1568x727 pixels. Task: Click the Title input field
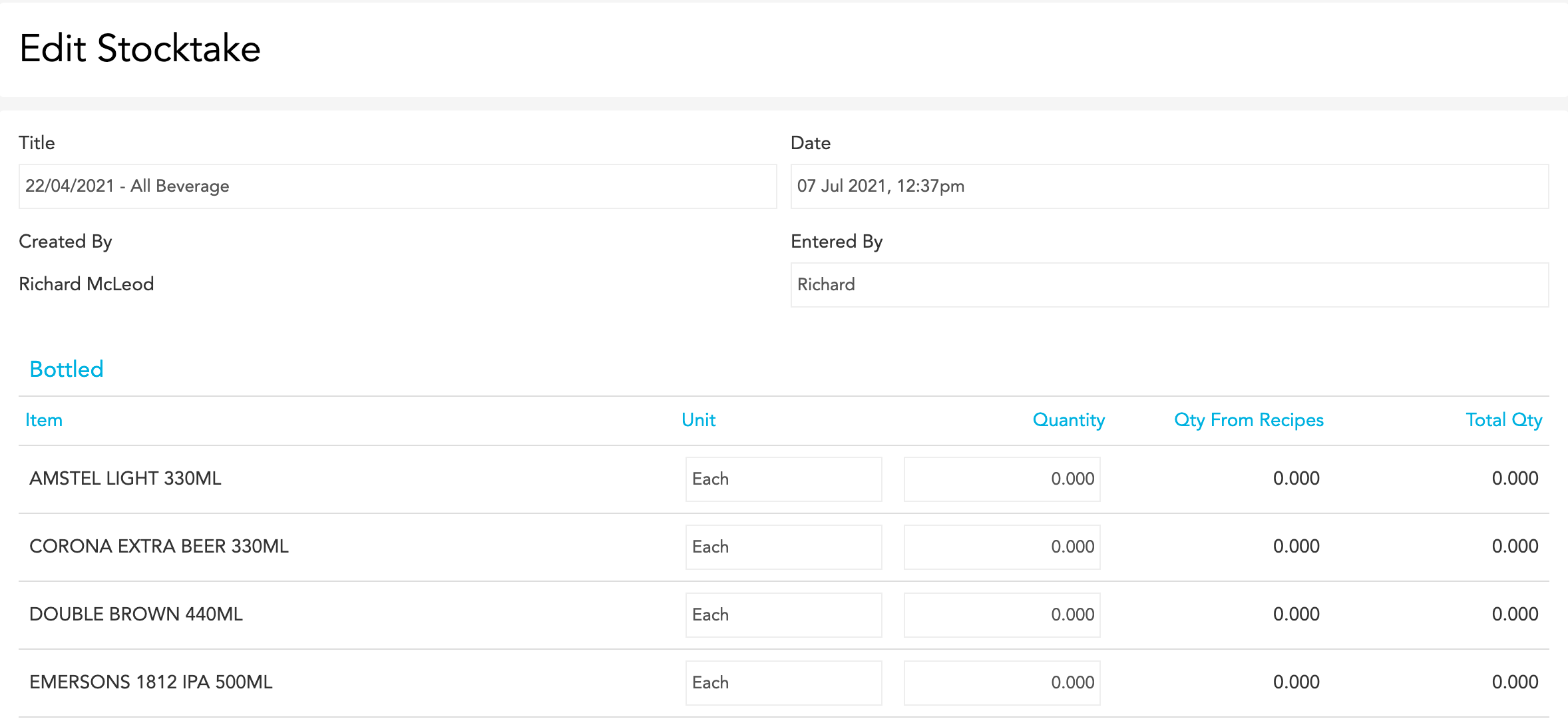(x=397, y=186)
